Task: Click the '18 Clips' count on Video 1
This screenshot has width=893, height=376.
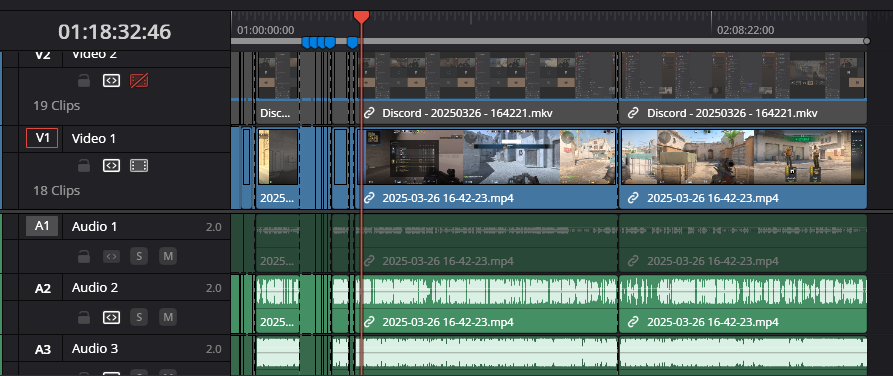Action: 56,190
